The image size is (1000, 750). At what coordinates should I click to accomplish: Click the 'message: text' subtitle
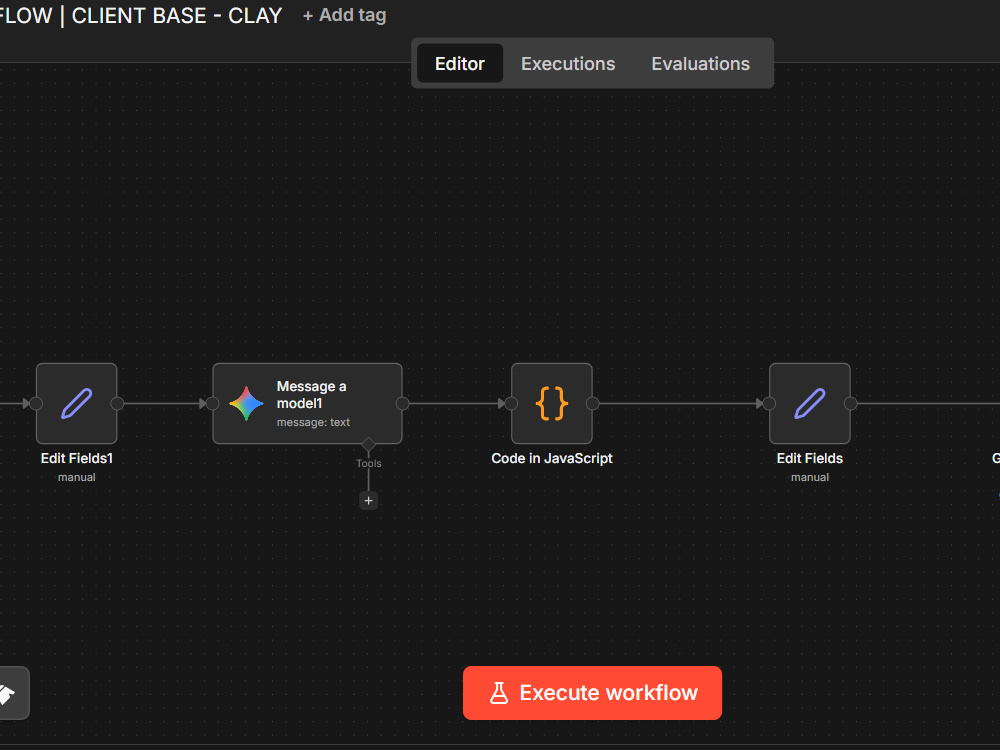pos(313,422)
